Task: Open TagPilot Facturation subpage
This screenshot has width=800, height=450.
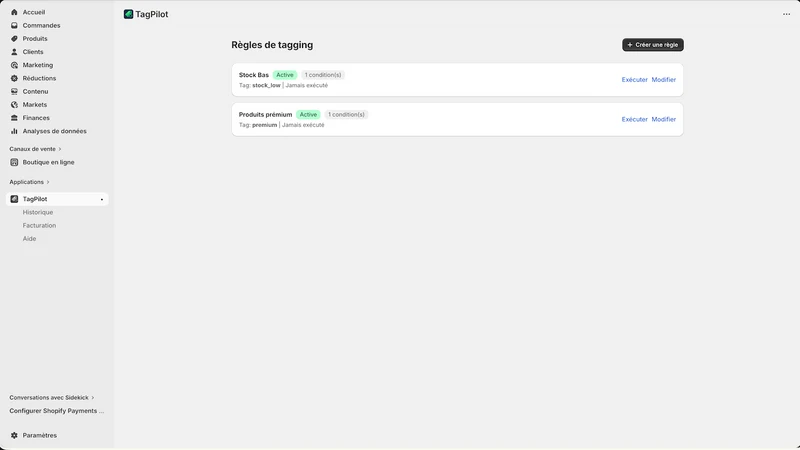Action: [39, 226]
